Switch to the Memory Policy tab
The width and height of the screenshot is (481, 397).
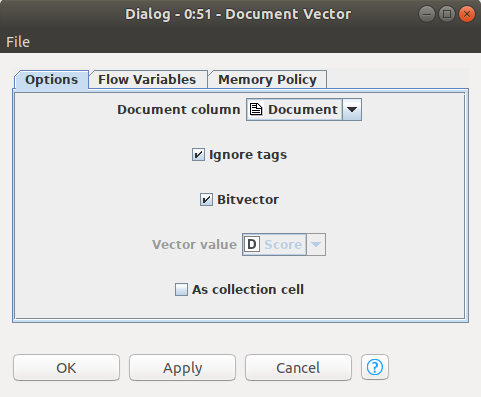267,79
